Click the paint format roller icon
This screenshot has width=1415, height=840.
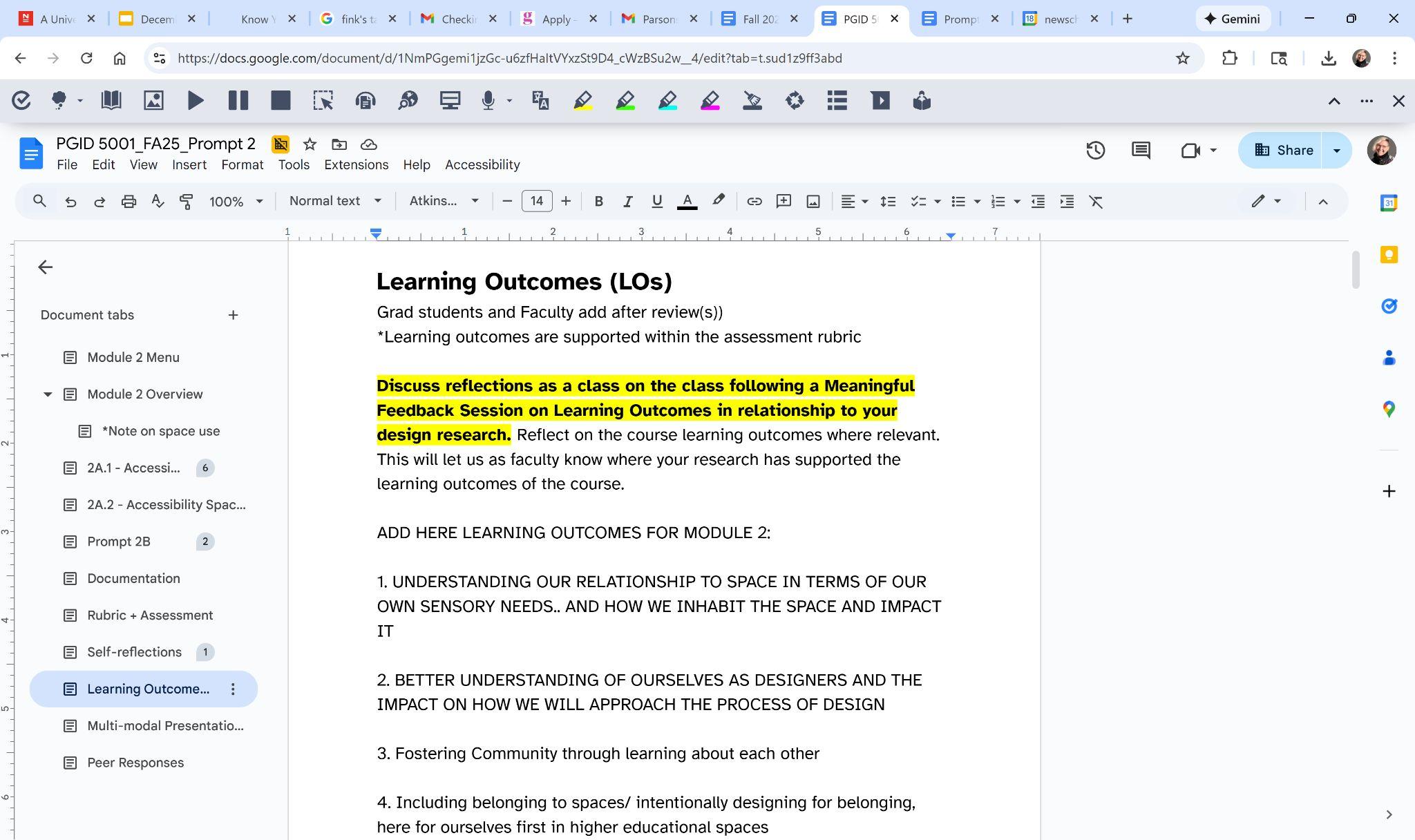pos(186,201)
